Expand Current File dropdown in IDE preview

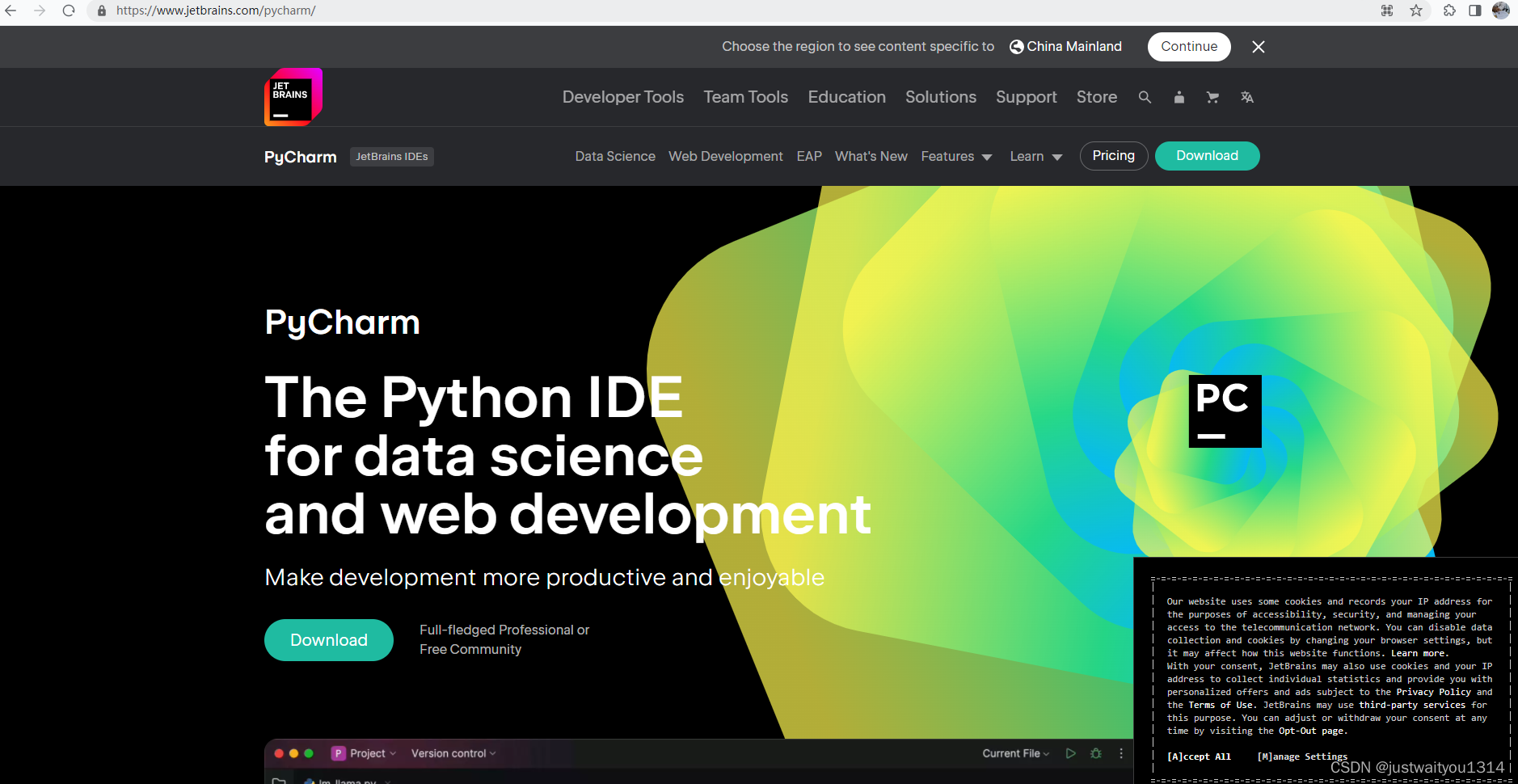pos(1016,753)
